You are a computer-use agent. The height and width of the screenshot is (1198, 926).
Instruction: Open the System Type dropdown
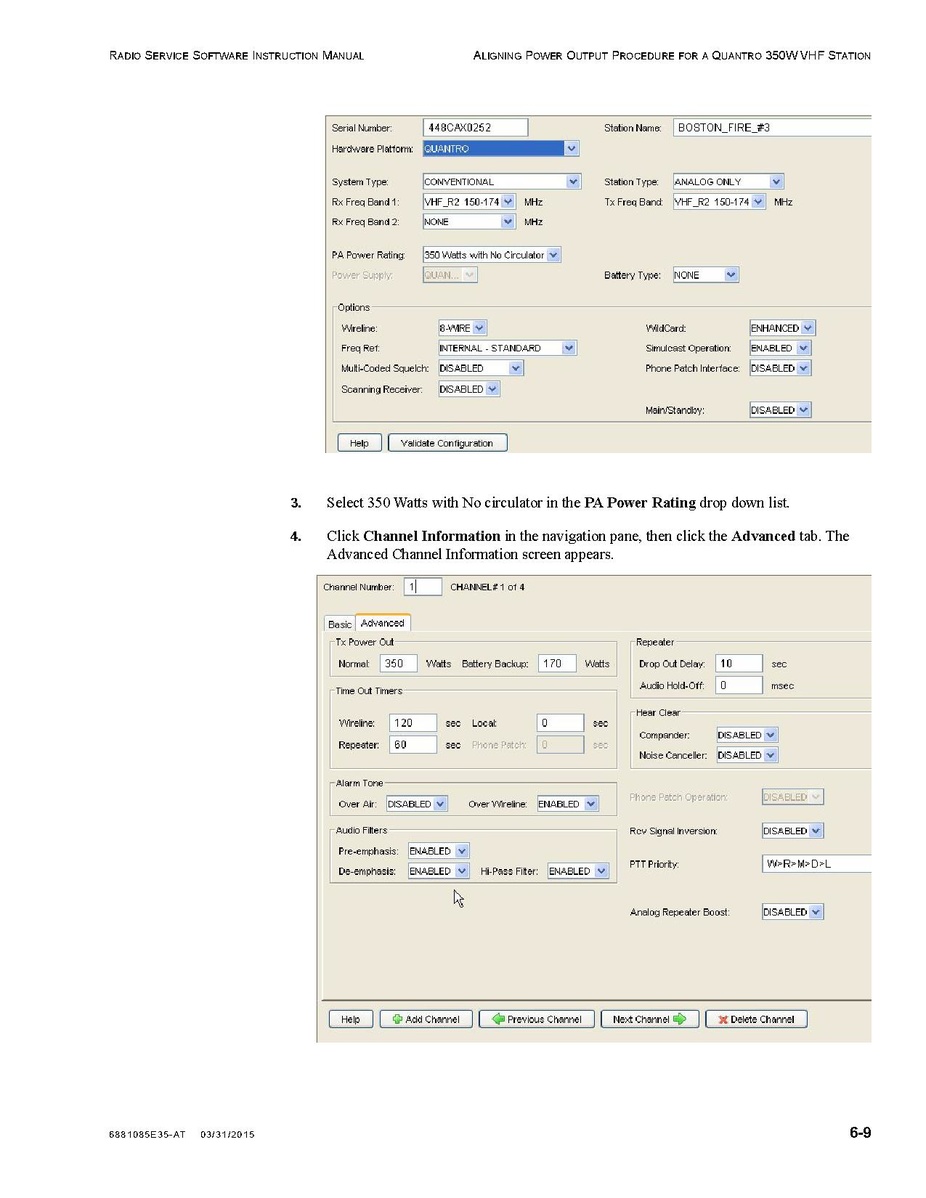[x=572, y=182]
